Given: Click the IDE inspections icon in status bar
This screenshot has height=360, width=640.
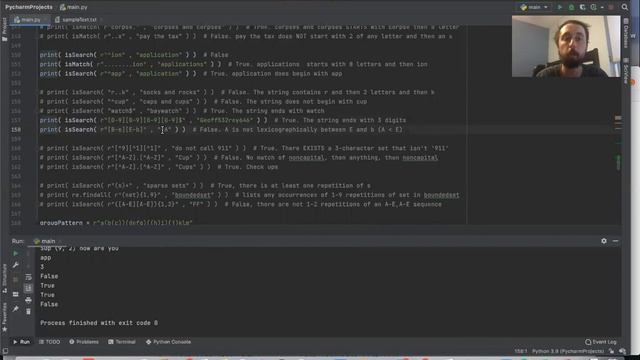Looking at the screenshot, I should pos(622,351).
